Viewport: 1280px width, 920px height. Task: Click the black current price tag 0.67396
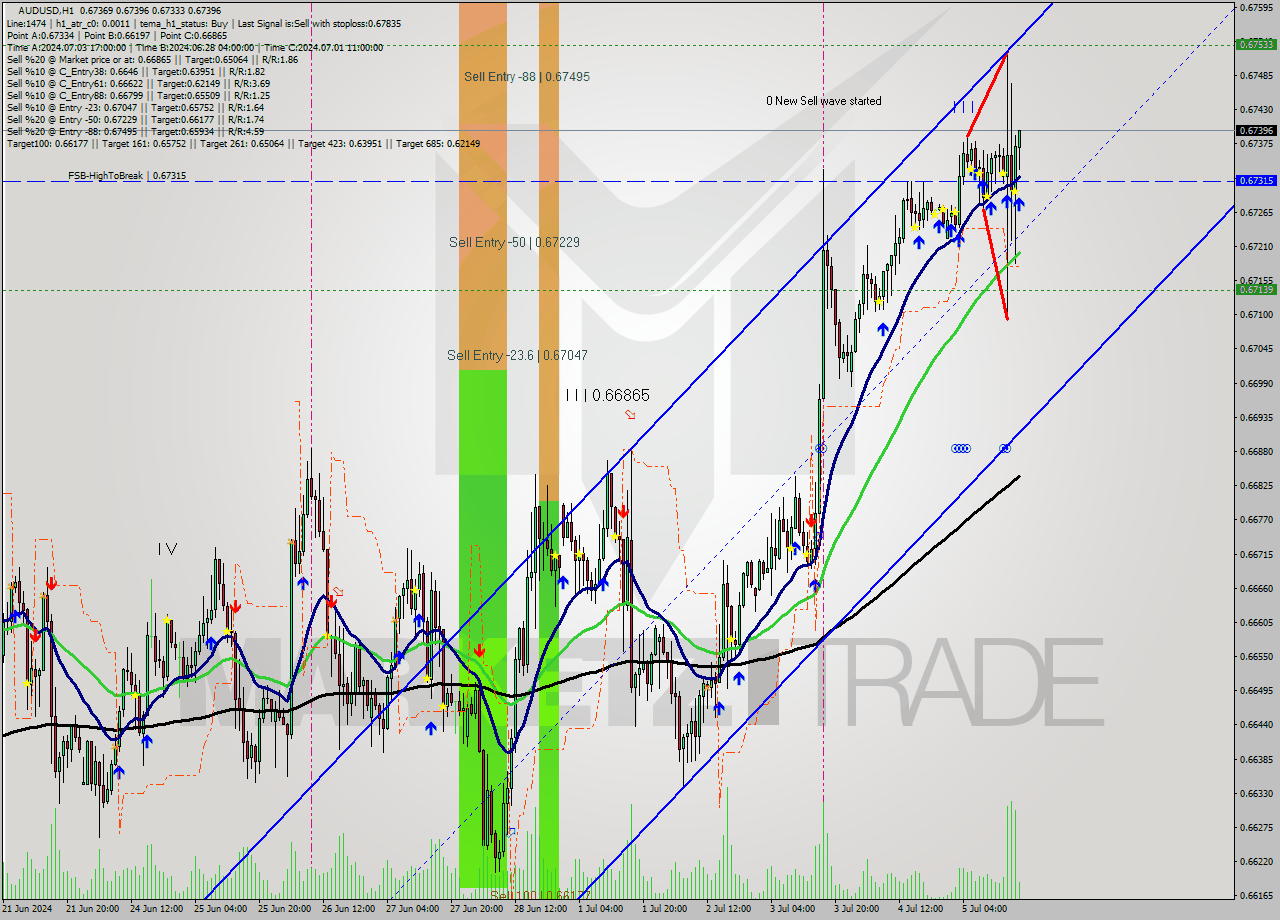pyautogui.click(x=1256, y=130)
